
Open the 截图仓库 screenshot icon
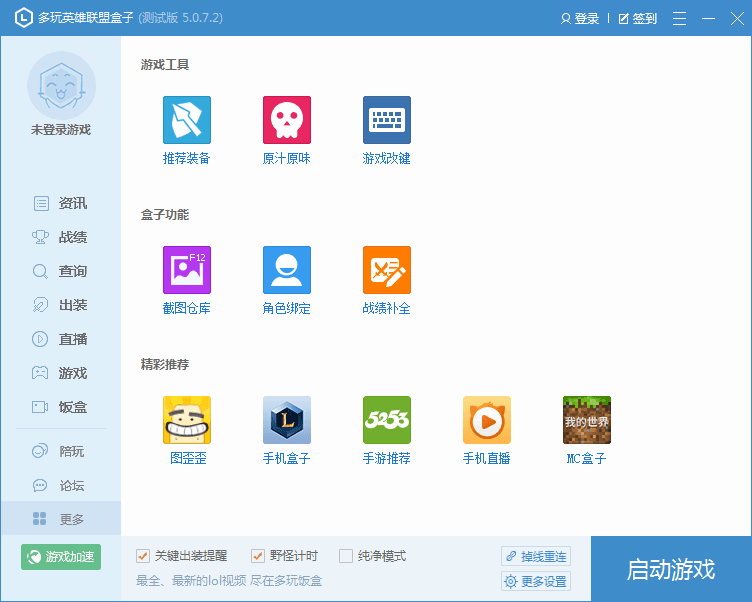pyautogui.click(x=187, y=270)
